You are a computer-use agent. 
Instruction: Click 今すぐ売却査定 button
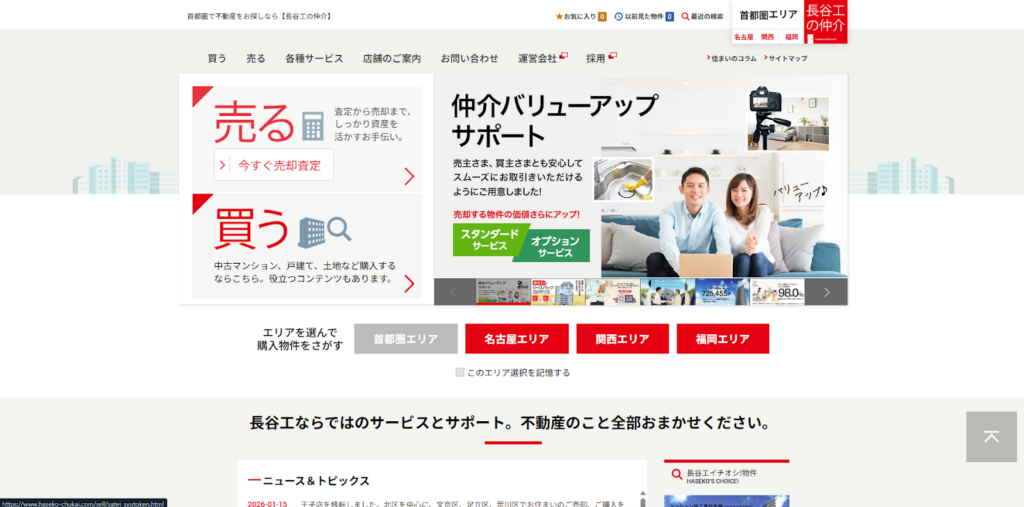coord(274,165)
